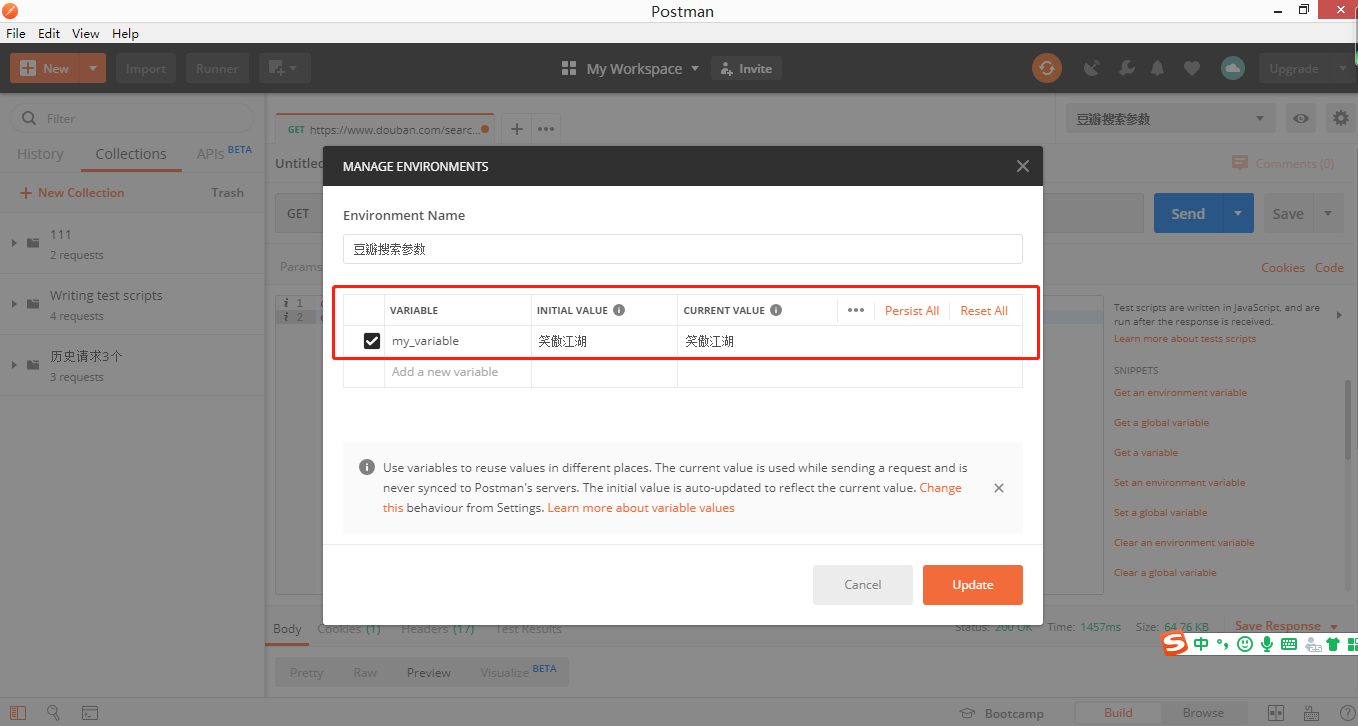The image size is (1358, 726).
Task: Click the two-pane view icon
Action: pyautogui.click(x=1276, y=713)
